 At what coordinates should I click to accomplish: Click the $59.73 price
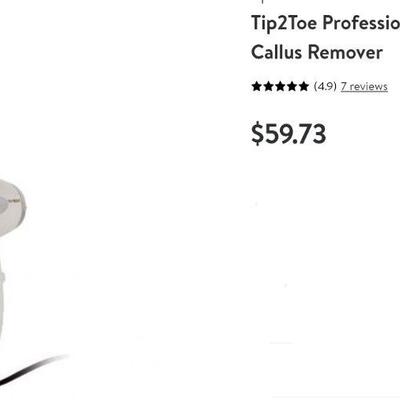point(289,134)
